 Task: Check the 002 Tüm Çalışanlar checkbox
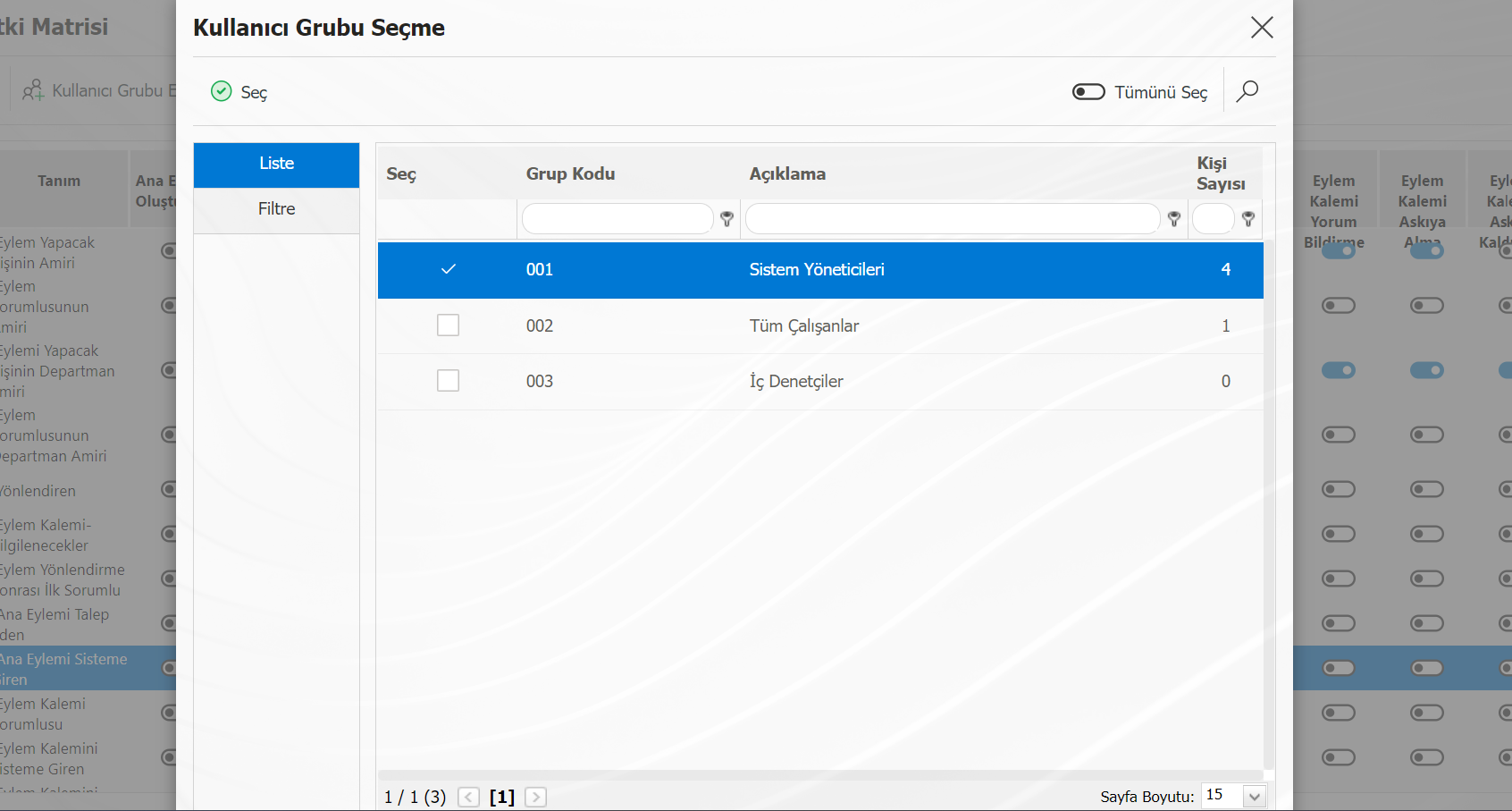pyautogui.click(x=449, y=325)
